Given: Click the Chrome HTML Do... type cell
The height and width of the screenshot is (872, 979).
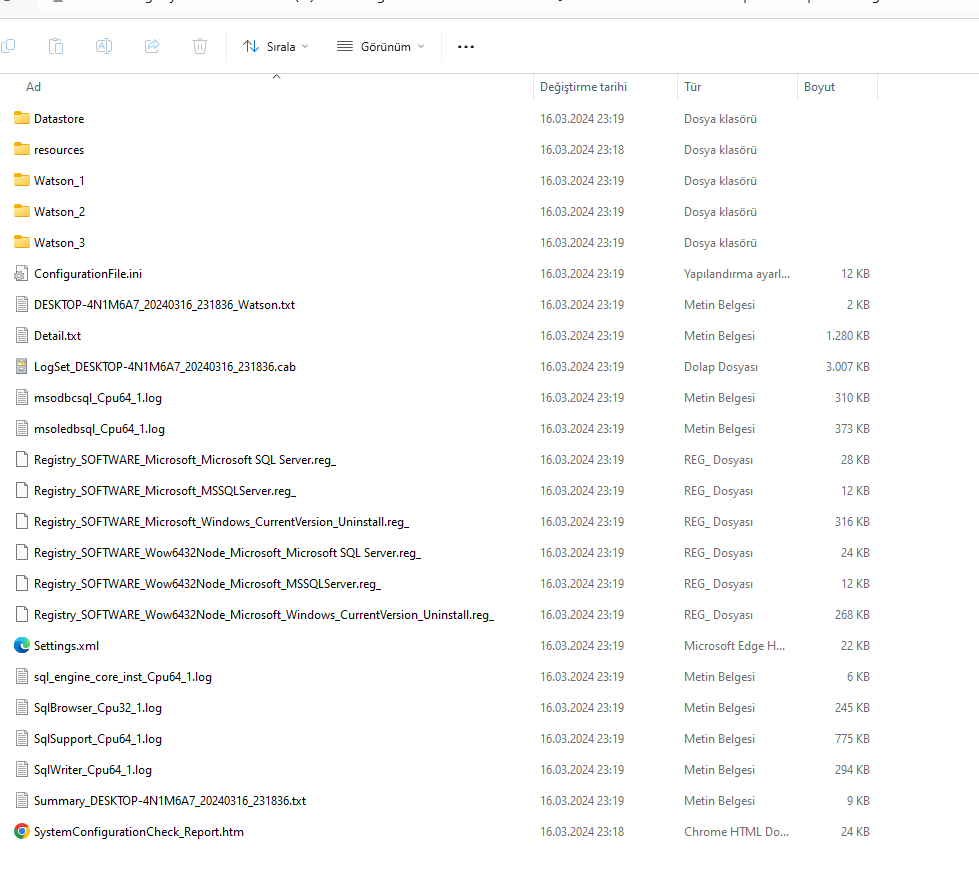Looking at the screenshot, I should (736, 832).
